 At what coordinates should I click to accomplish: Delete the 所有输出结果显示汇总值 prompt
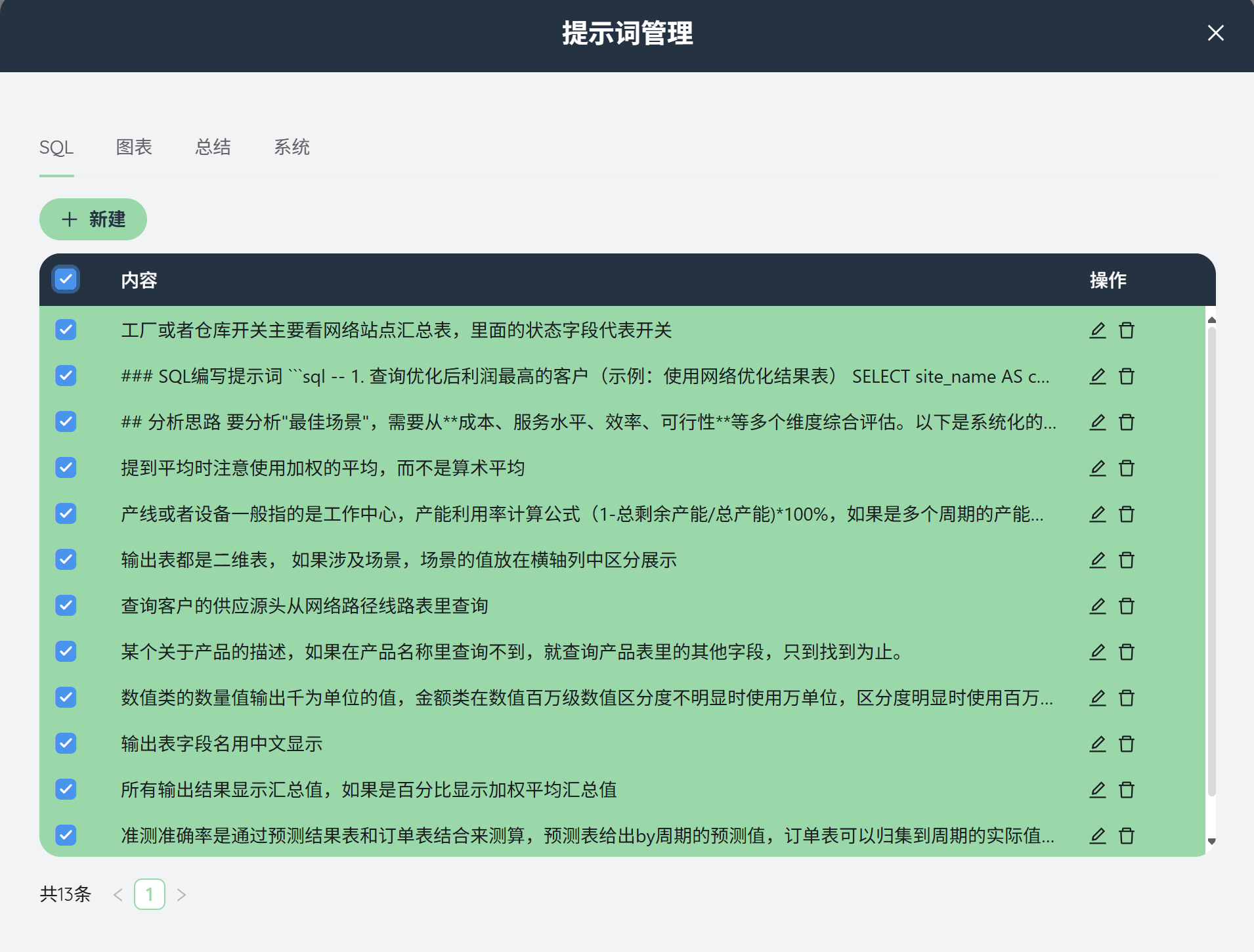1127,790
